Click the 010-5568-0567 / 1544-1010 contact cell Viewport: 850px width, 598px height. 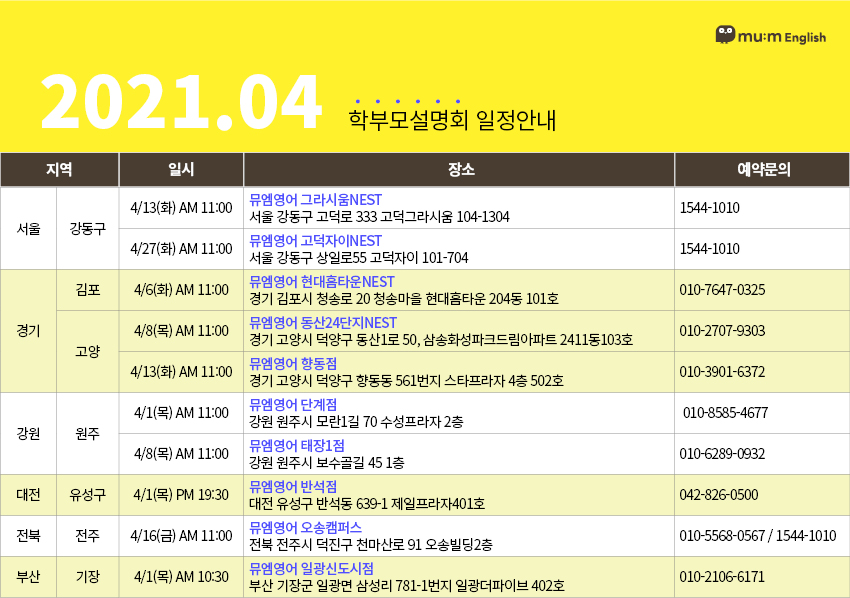762,536
